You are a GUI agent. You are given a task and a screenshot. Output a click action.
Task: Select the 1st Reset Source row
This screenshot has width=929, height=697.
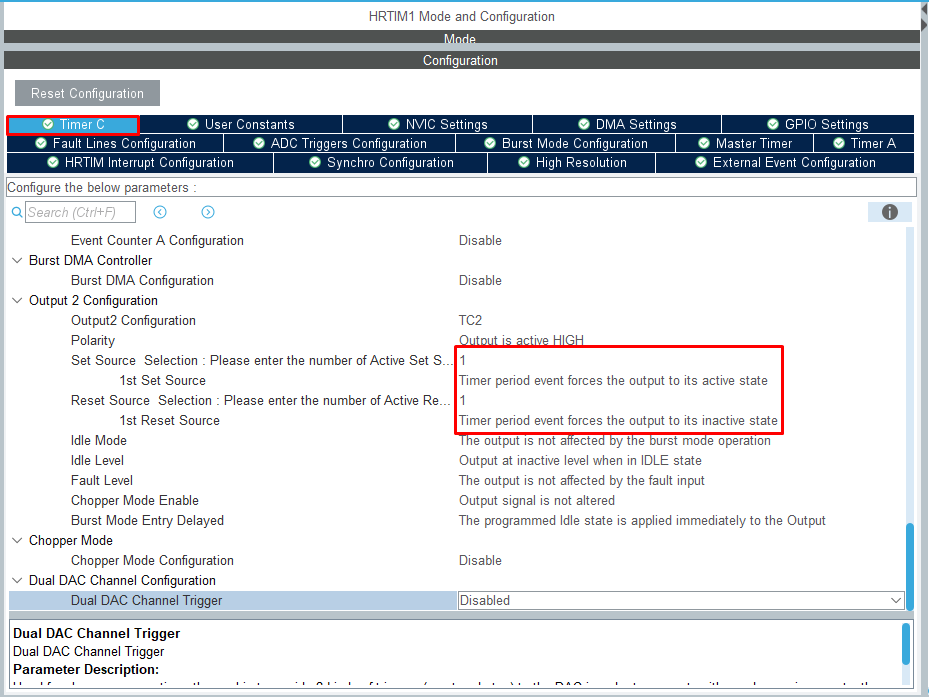point(456,421)
